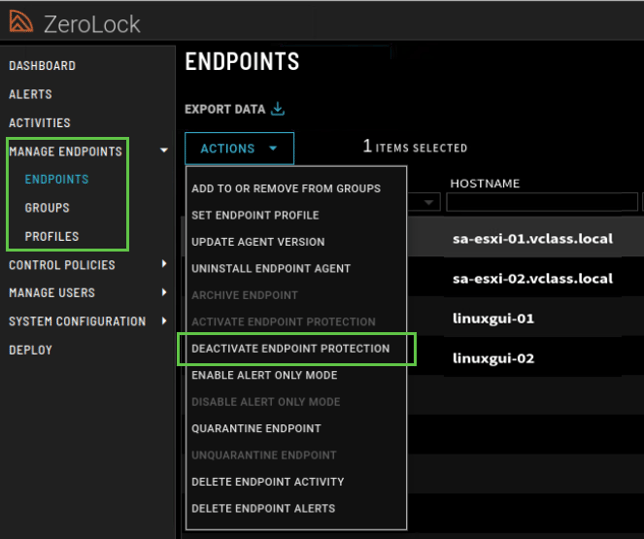Click the Hostname filter input field
644x539 pixels.
coord(542,203)
